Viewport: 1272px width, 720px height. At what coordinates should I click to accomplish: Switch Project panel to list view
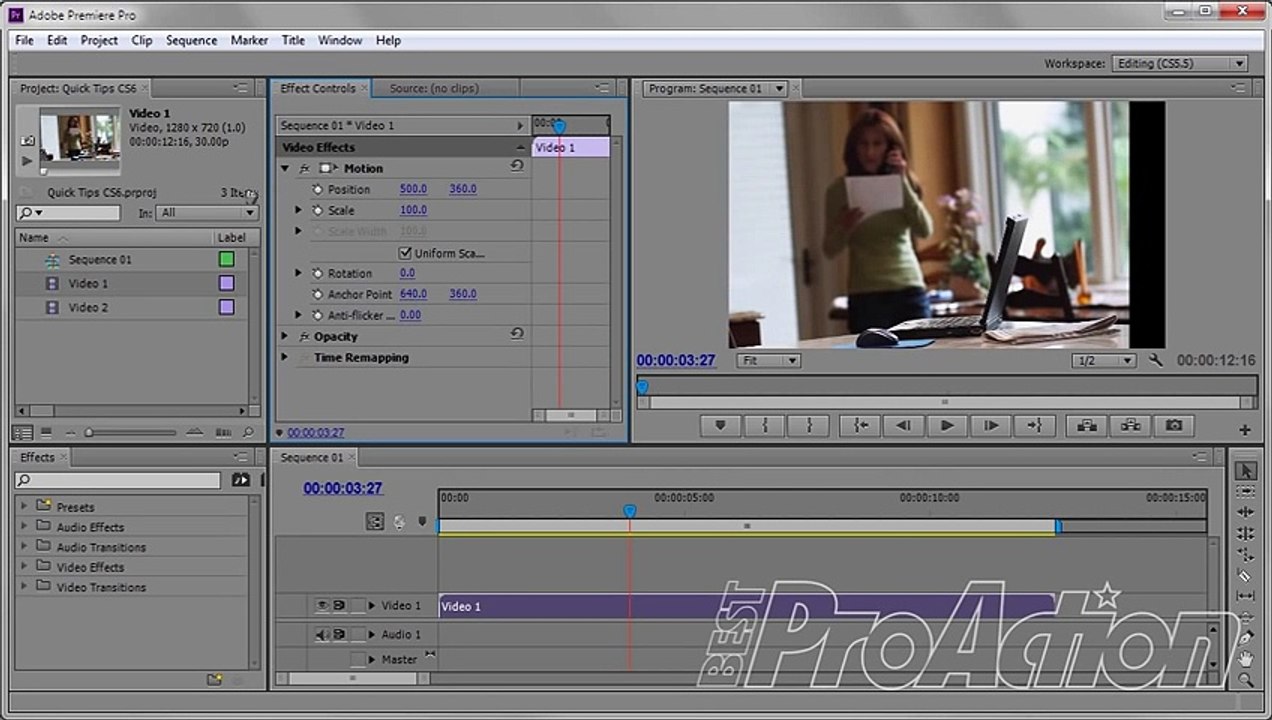(23, 433)
